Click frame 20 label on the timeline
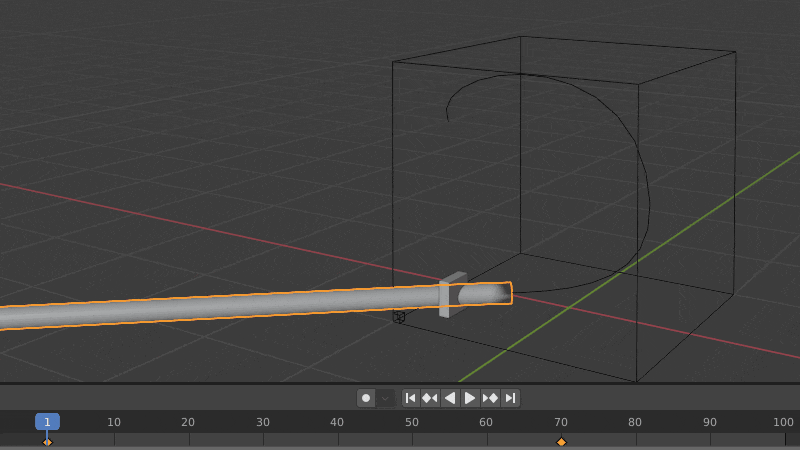 [188, 422]
